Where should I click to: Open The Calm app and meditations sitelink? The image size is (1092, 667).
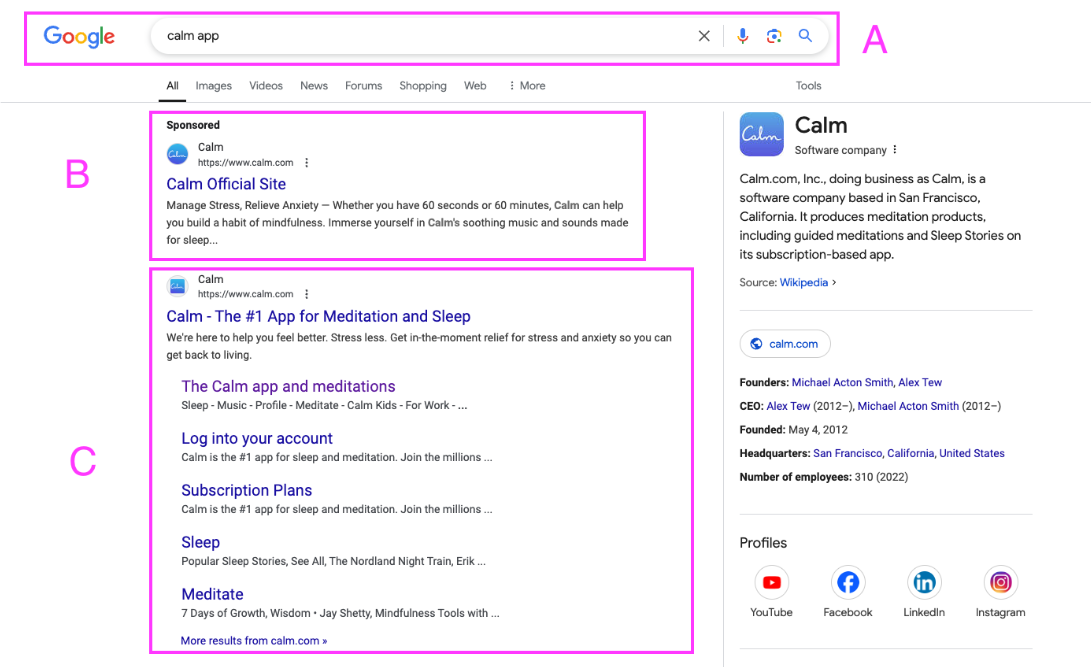pos(288,386)
